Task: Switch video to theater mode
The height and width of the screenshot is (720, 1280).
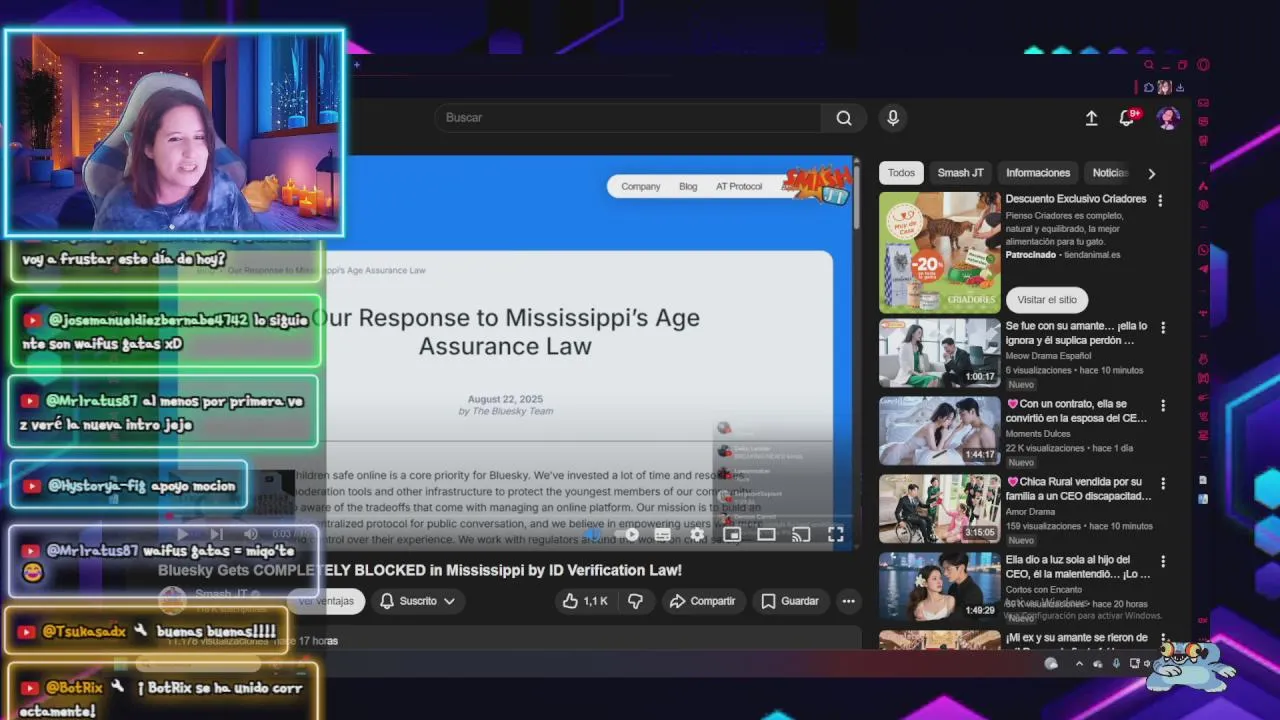Action: (766, 535)
